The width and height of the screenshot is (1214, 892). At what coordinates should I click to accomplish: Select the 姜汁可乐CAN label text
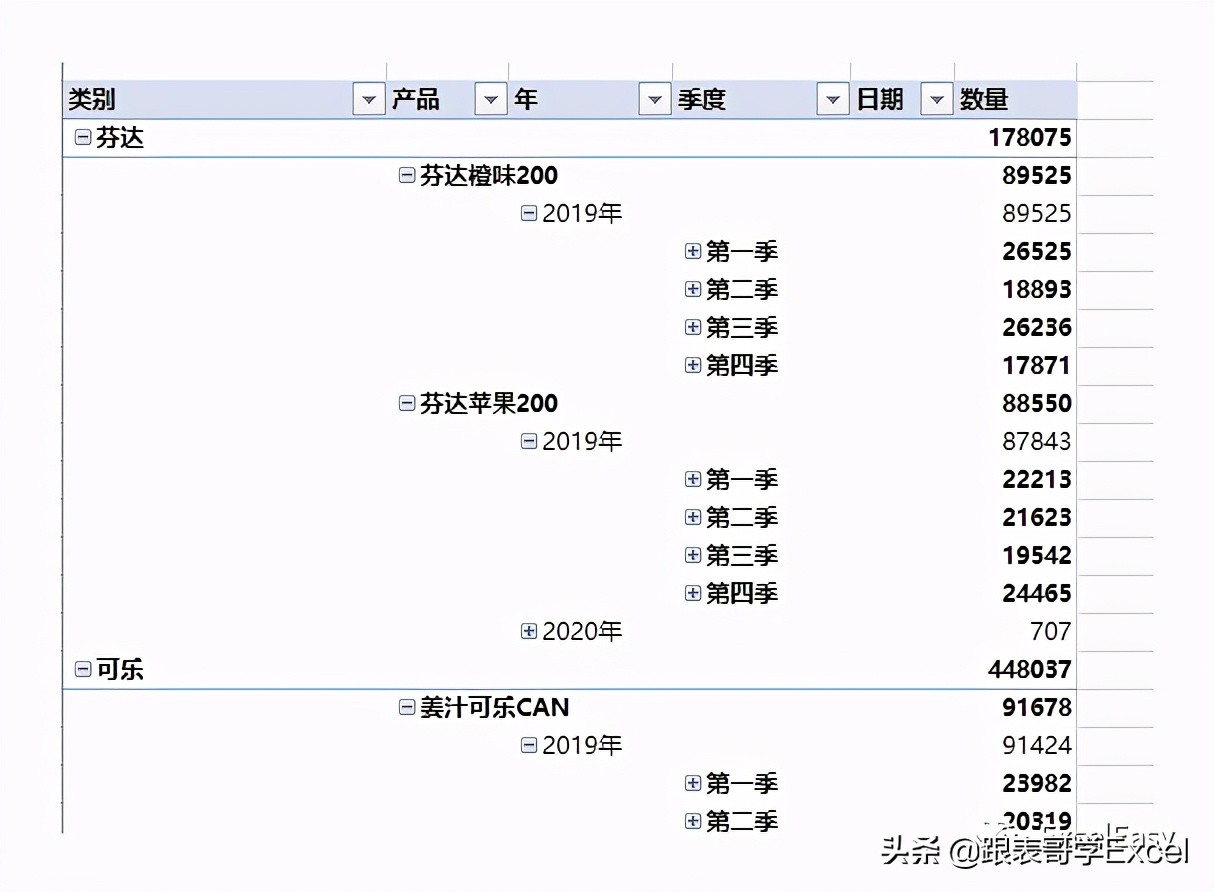[495, 708]
